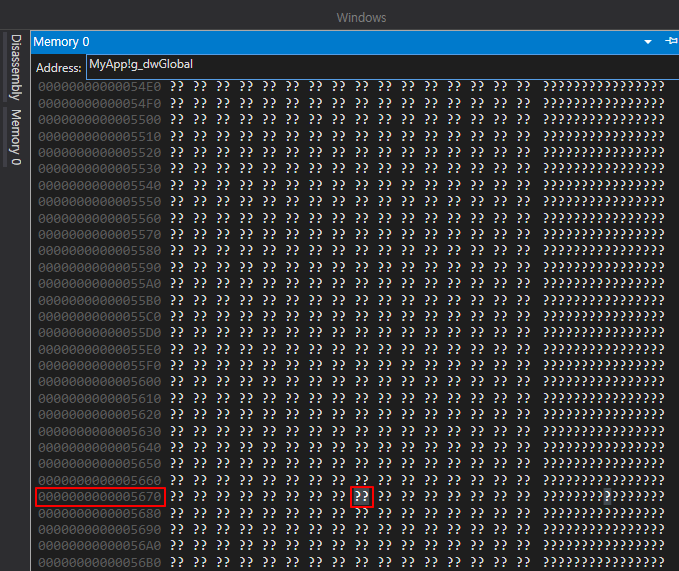Click the last byte of row 00000000000056B0
Viewport: 679px width, 571px height.
click(523, 562)
